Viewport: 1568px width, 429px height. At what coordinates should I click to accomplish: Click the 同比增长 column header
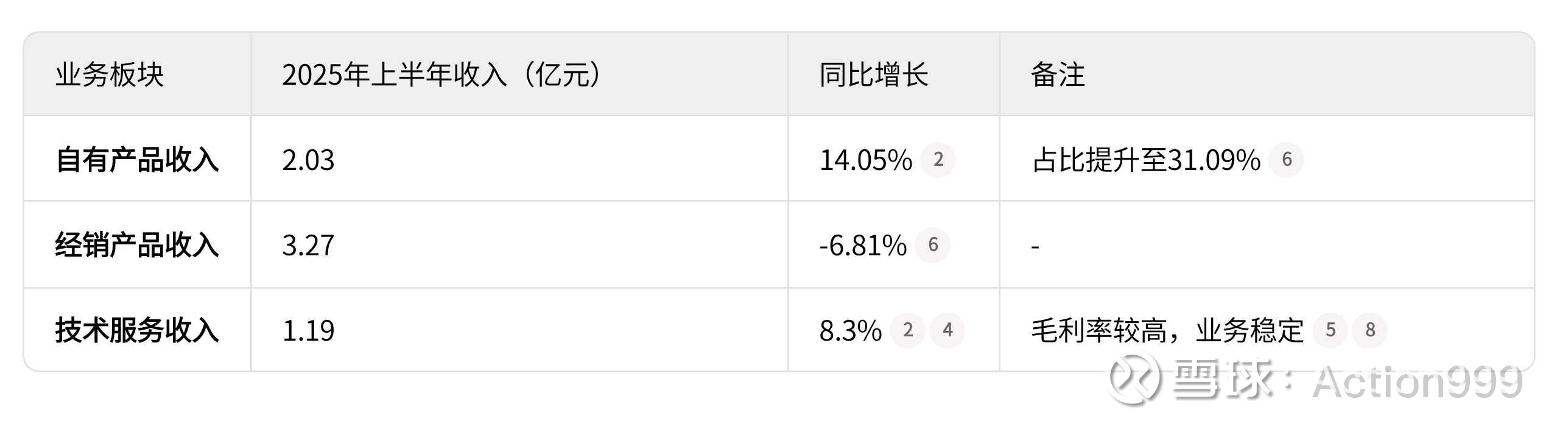[873, 75]
